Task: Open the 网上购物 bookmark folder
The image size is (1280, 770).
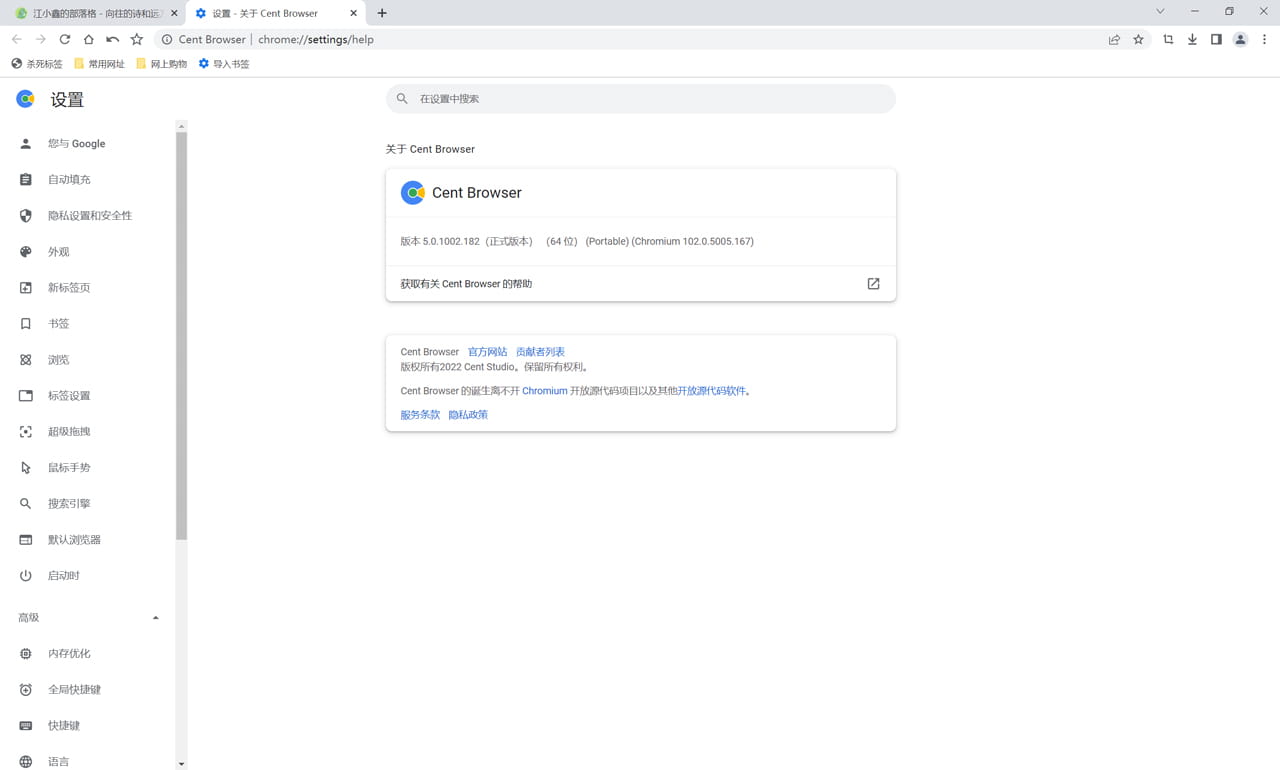Action: click(161, 64)
